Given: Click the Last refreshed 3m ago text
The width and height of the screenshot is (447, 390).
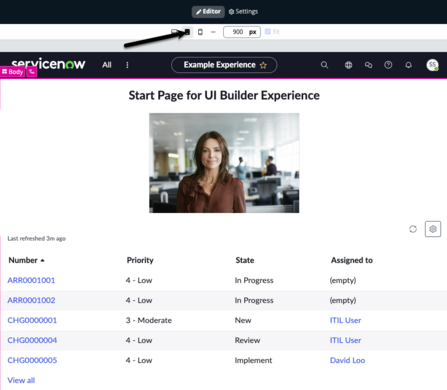Looking at the screenshot, I should [x=37, y=238].
